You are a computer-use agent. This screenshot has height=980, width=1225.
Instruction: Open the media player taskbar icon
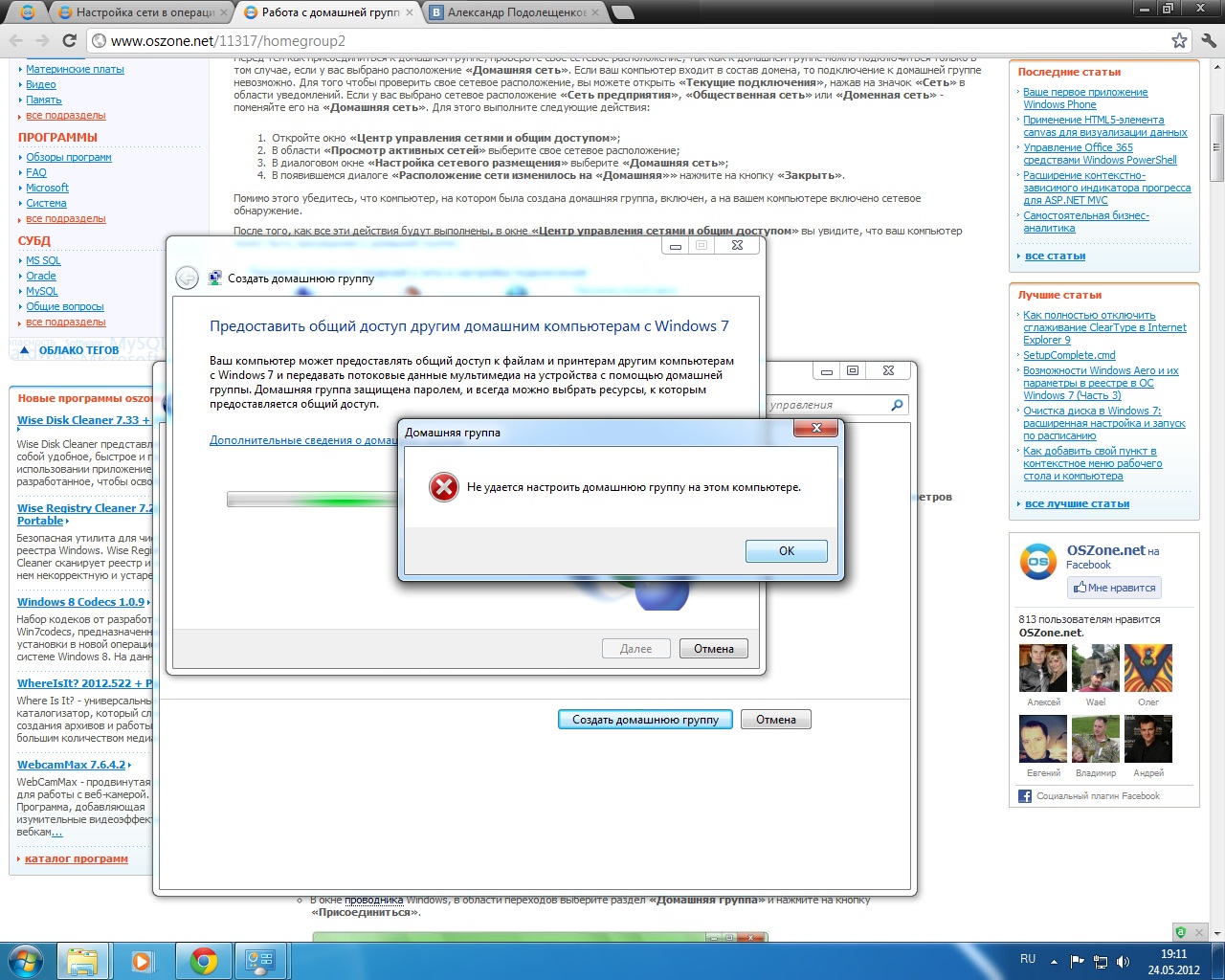pos(143,960)
